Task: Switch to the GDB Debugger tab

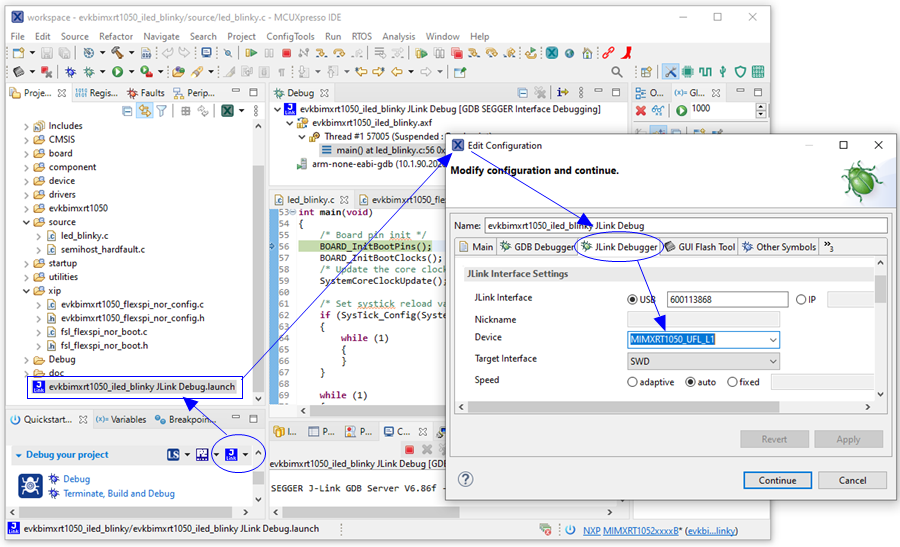Action: (x=537, y=247)
